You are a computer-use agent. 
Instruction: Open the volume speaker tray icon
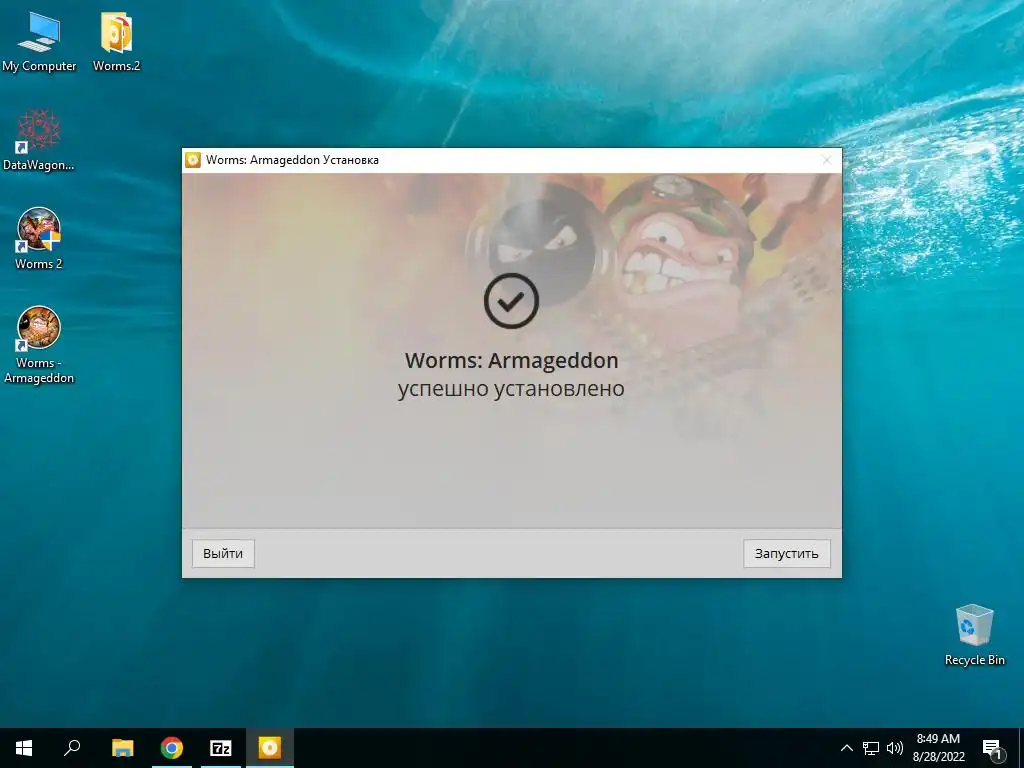tap(895, 748)
